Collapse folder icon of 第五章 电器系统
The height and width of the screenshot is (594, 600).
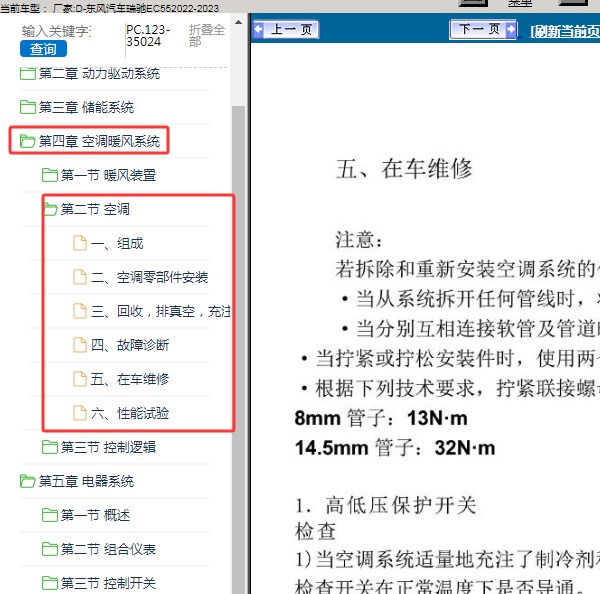point(28,481)
